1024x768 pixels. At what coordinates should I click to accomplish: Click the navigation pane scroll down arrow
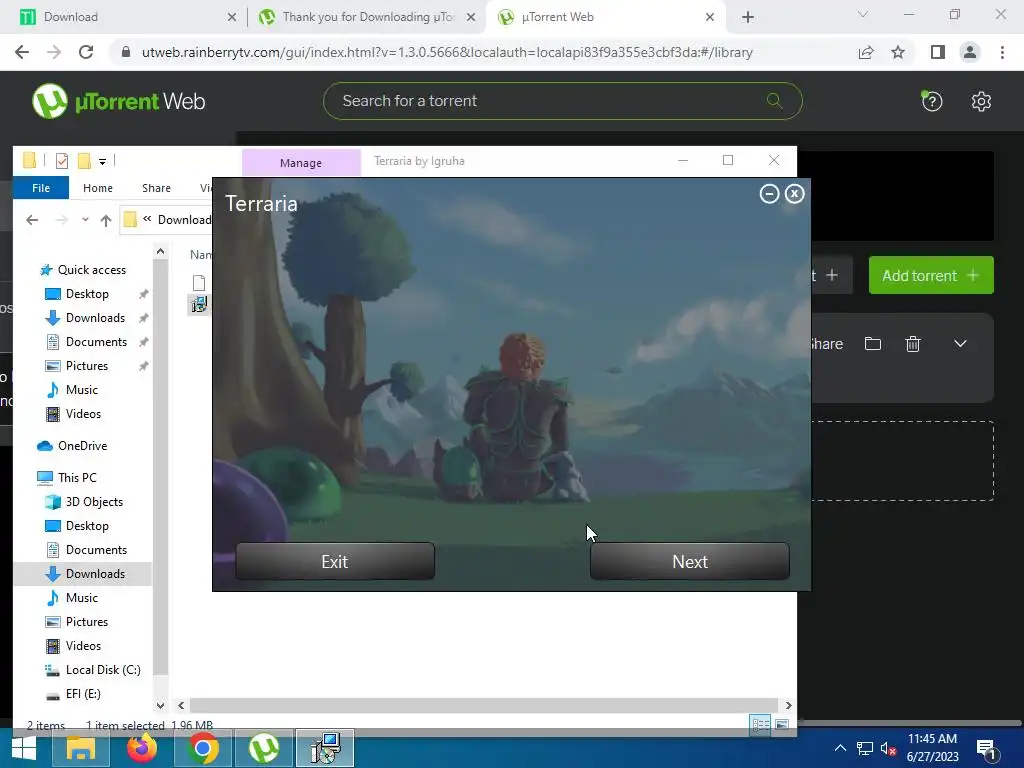click(x=161, y=705)
